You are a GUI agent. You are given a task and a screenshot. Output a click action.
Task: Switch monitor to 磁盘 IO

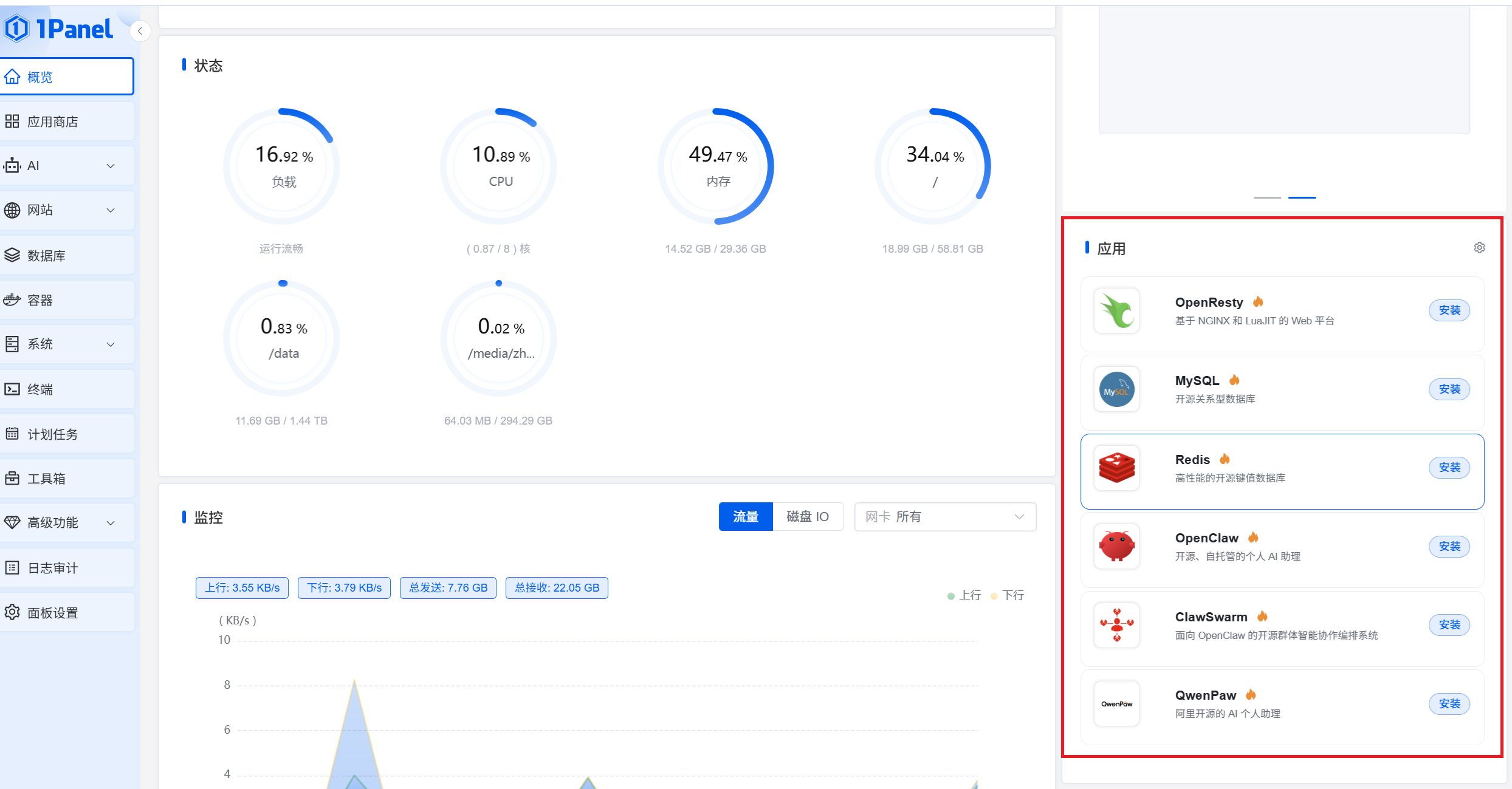(x=807, y=517)
